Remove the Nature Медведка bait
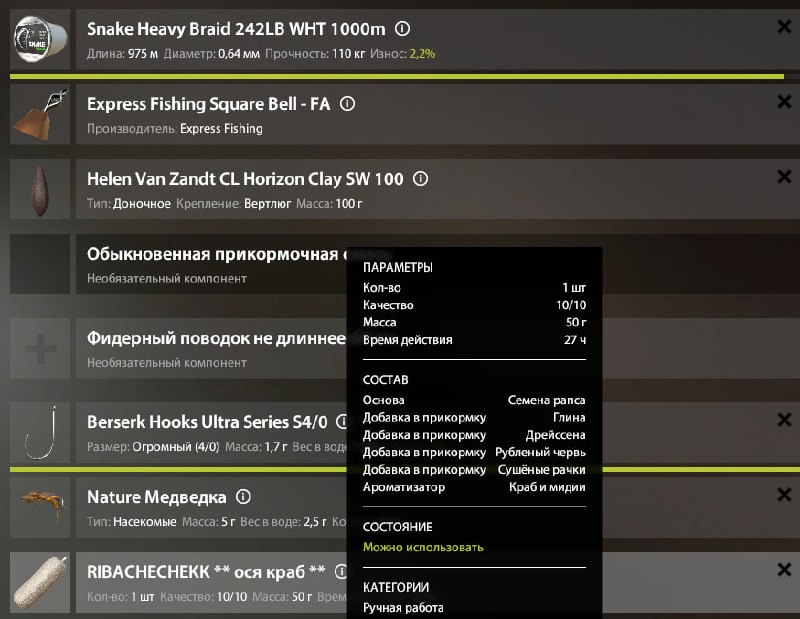800x619 pixels. pos(784,494)
